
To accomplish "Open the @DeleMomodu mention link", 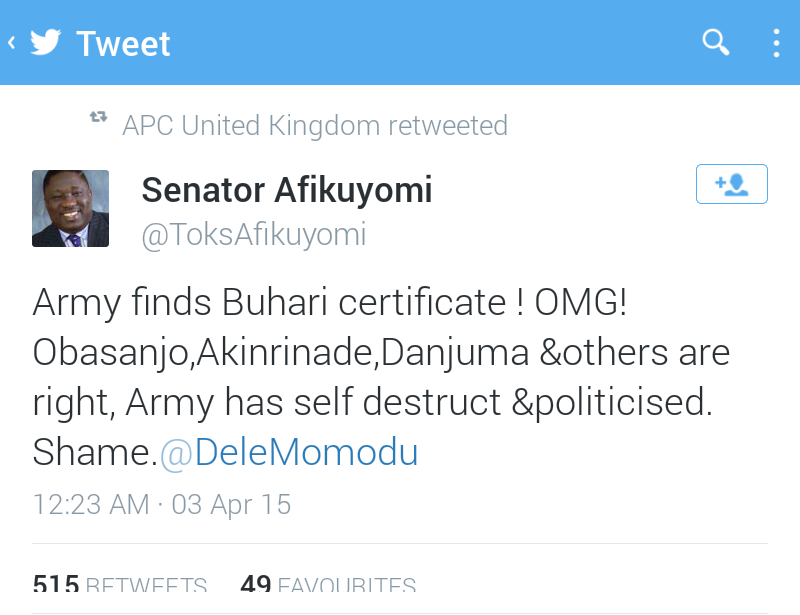I will click(x=289, y=453).
